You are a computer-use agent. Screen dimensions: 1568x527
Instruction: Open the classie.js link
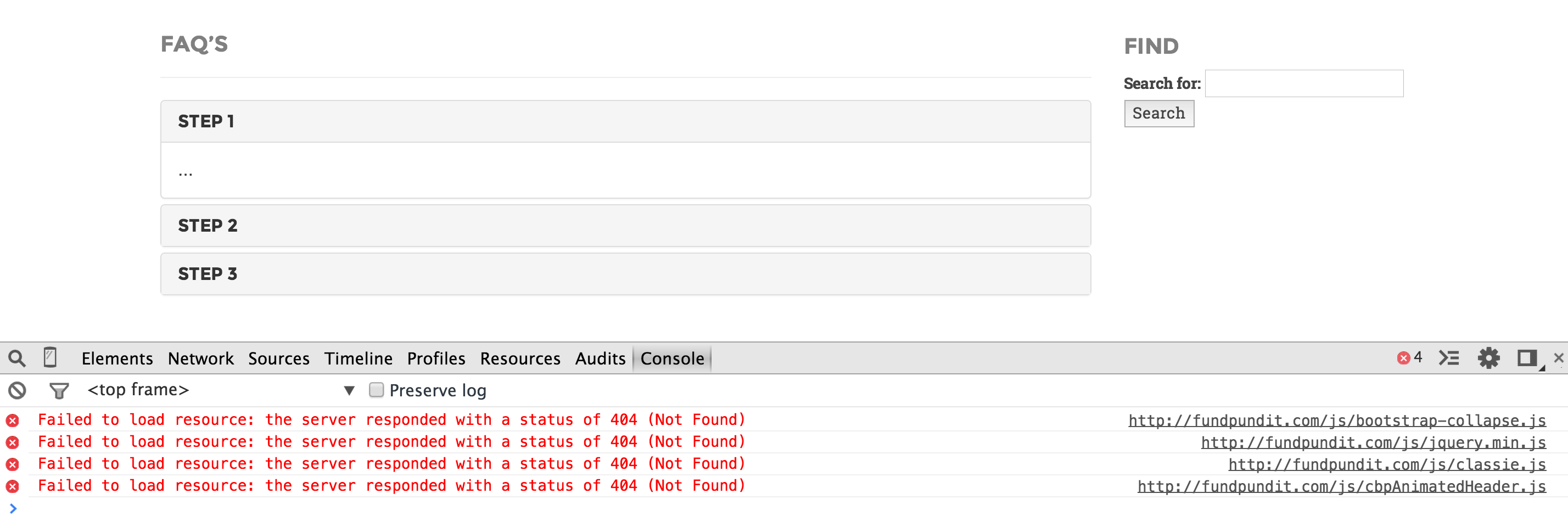tap(1387, 464)
